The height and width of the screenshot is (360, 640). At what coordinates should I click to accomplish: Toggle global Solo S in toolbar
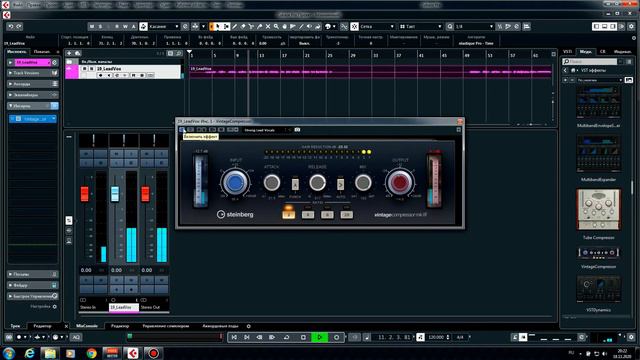[x=100, y=27]
